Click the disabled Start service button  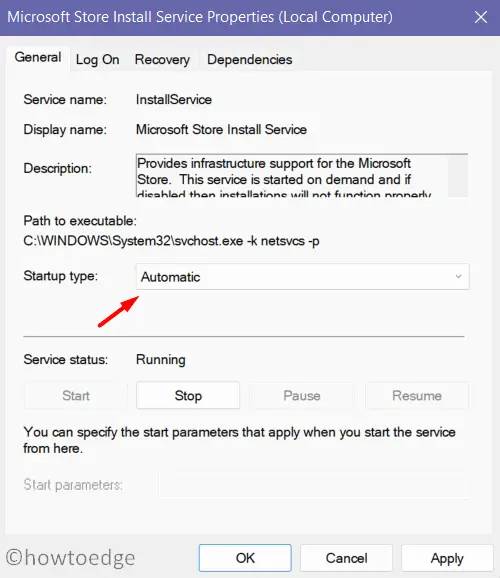tap(76, 396)
